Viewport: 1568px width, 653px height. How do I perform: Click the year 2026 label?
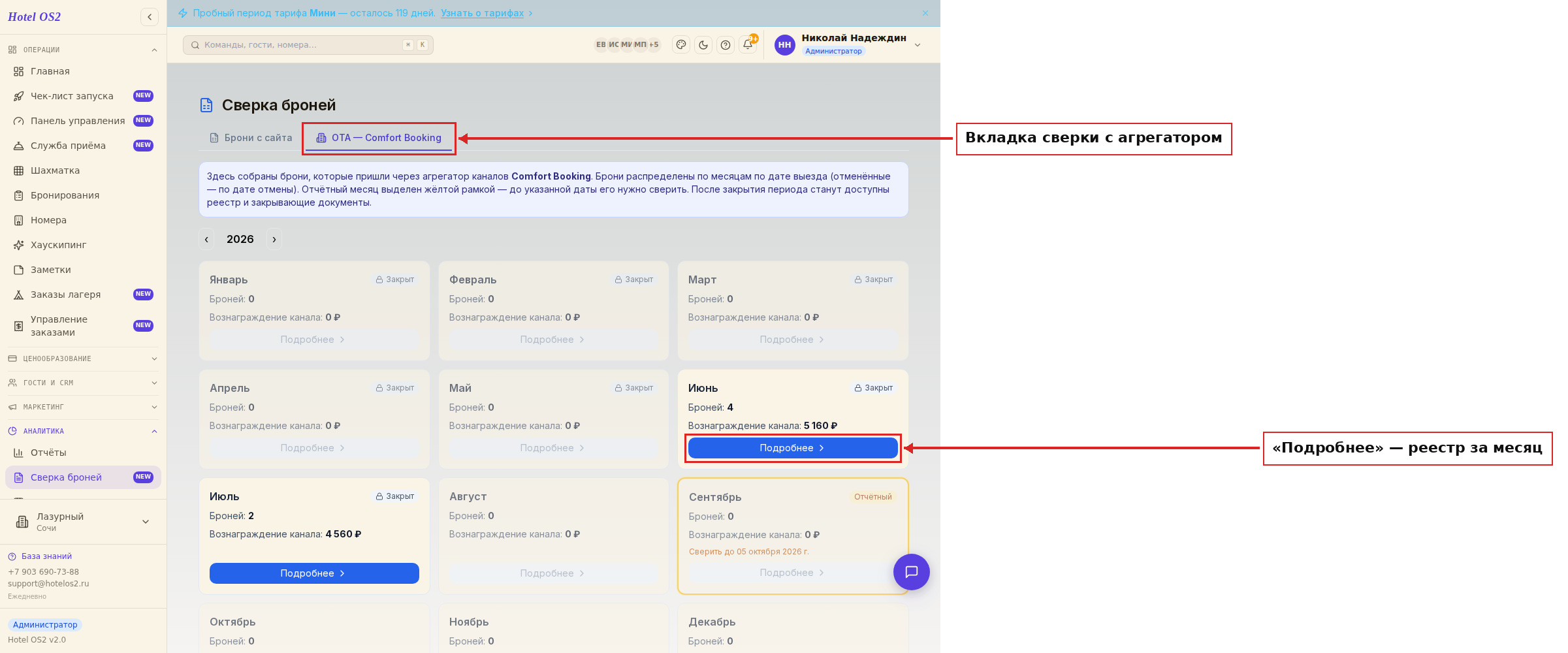tap(240, 239)
